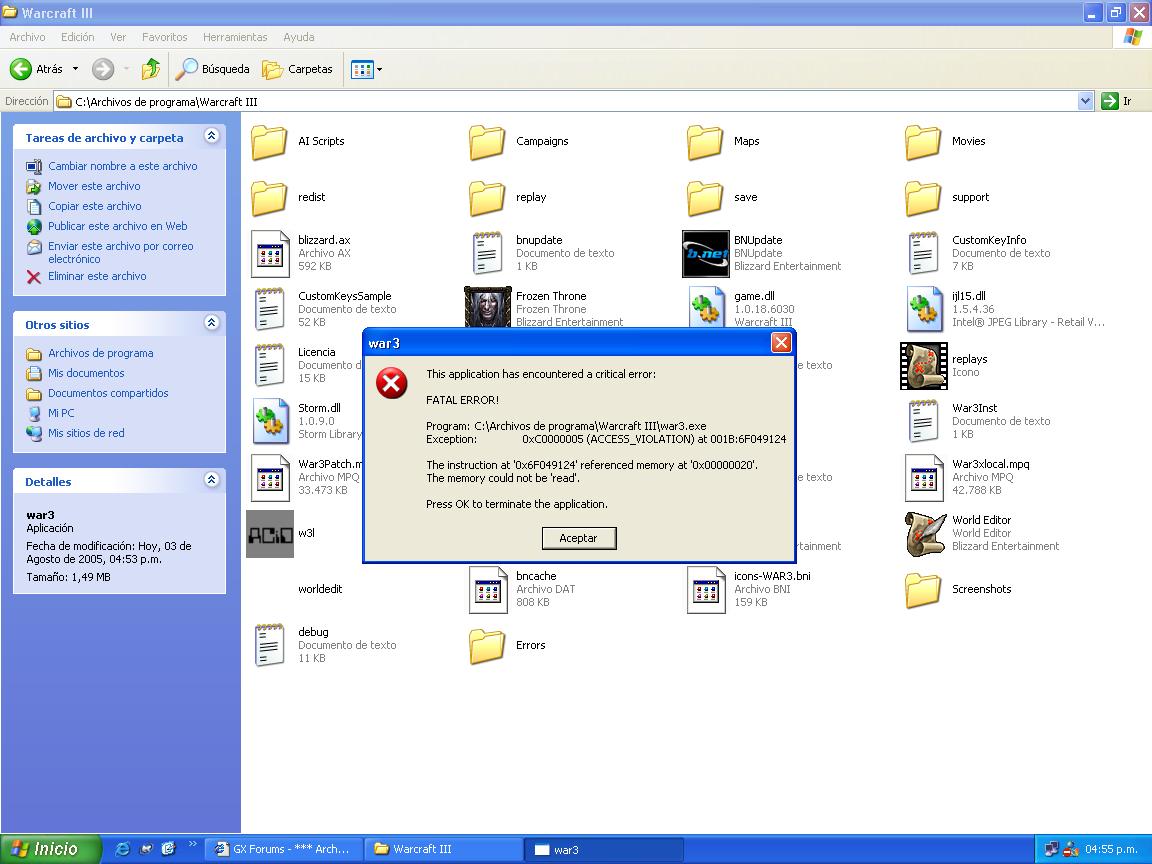Go to Mi PC link
This screenshot has height=864, width=1152.
(x=61, y=413)
